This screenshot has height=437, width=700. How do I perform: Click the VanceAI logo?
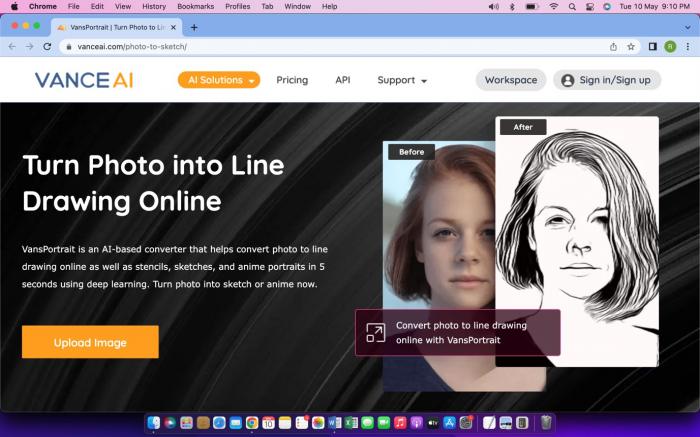click(84, 80)
